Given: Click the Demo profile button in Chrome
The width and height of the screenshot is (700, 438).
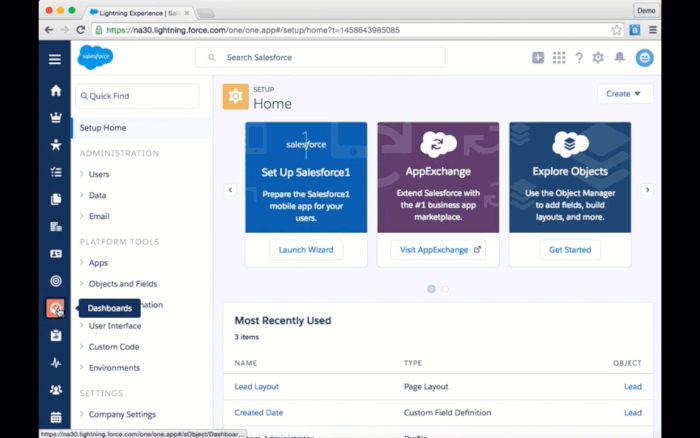Looking at the screenshot, I should [646, 10].
